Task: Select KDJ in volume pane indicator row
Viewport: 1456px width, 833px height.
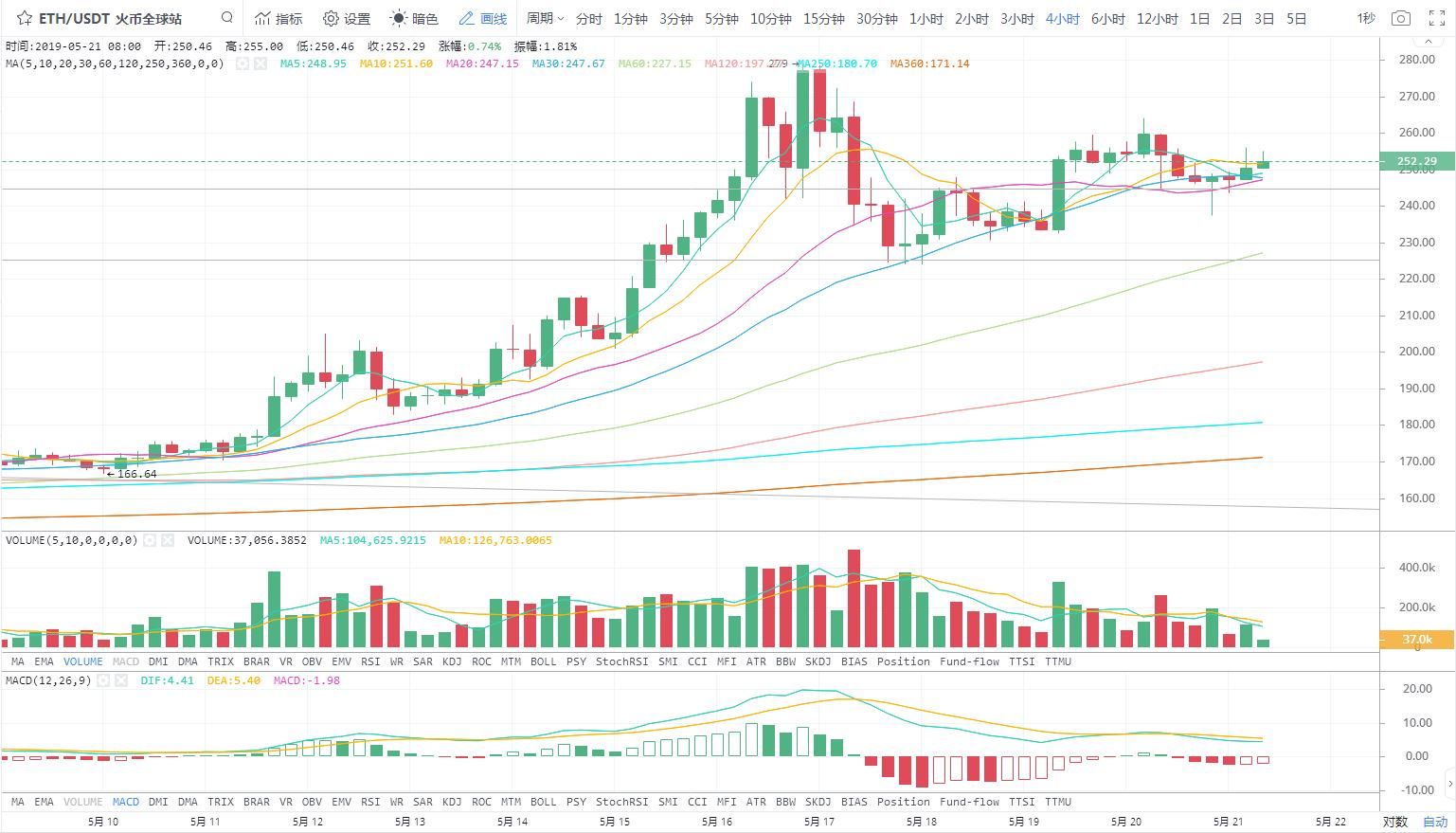Action: point(452,661)
